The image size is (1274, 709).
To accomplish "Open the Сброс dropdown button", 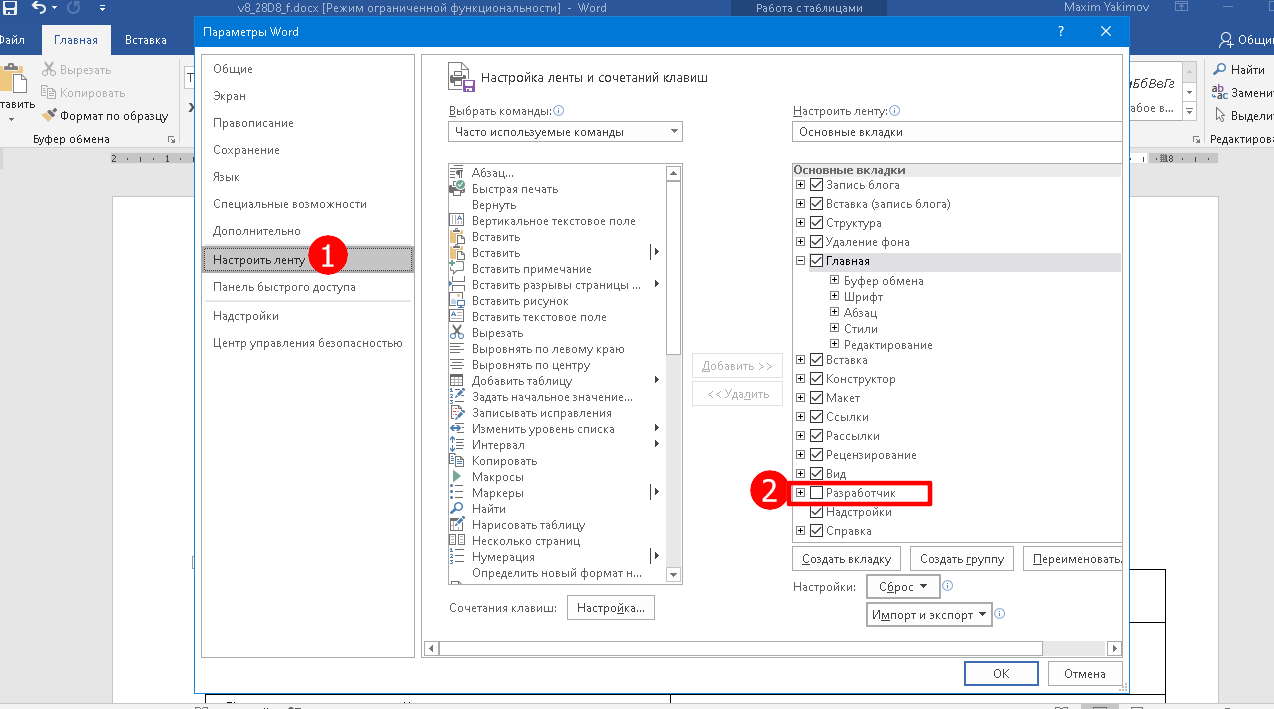I will coord(902,587).
